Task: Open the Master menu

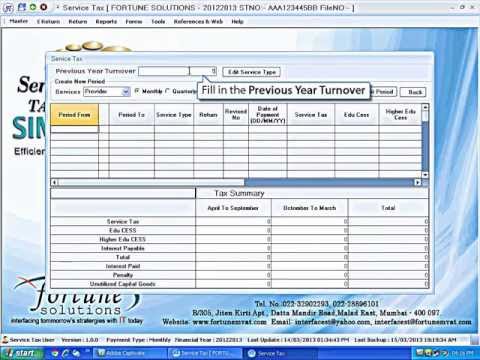Action: 19,21
